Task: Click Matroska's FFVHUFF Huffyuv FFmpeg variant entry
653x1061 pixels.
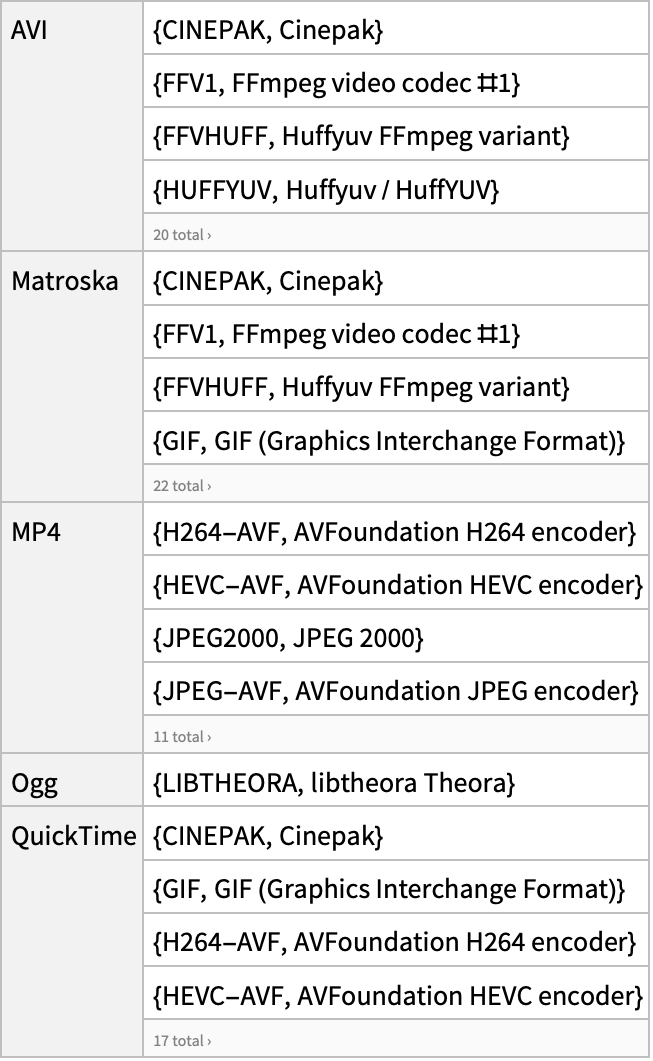Action: click(396, 385)
